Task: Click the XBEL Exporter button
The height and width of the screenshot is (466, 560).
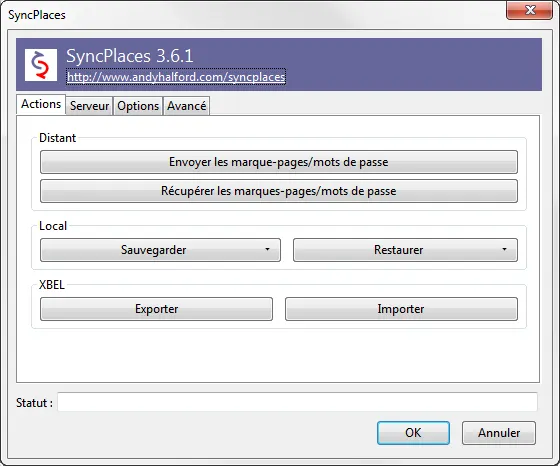Action: point(156,309)
